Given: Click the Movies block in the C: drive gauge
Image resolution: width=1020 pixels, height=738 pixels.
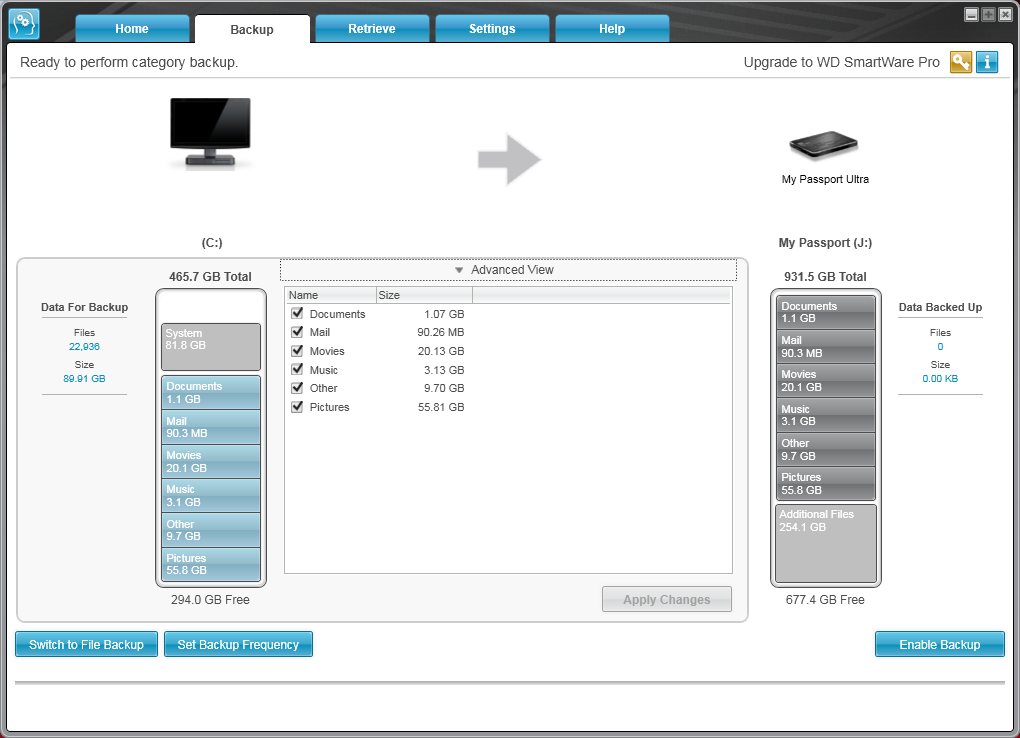Looking at the screenshot, I should click(211, 461).
